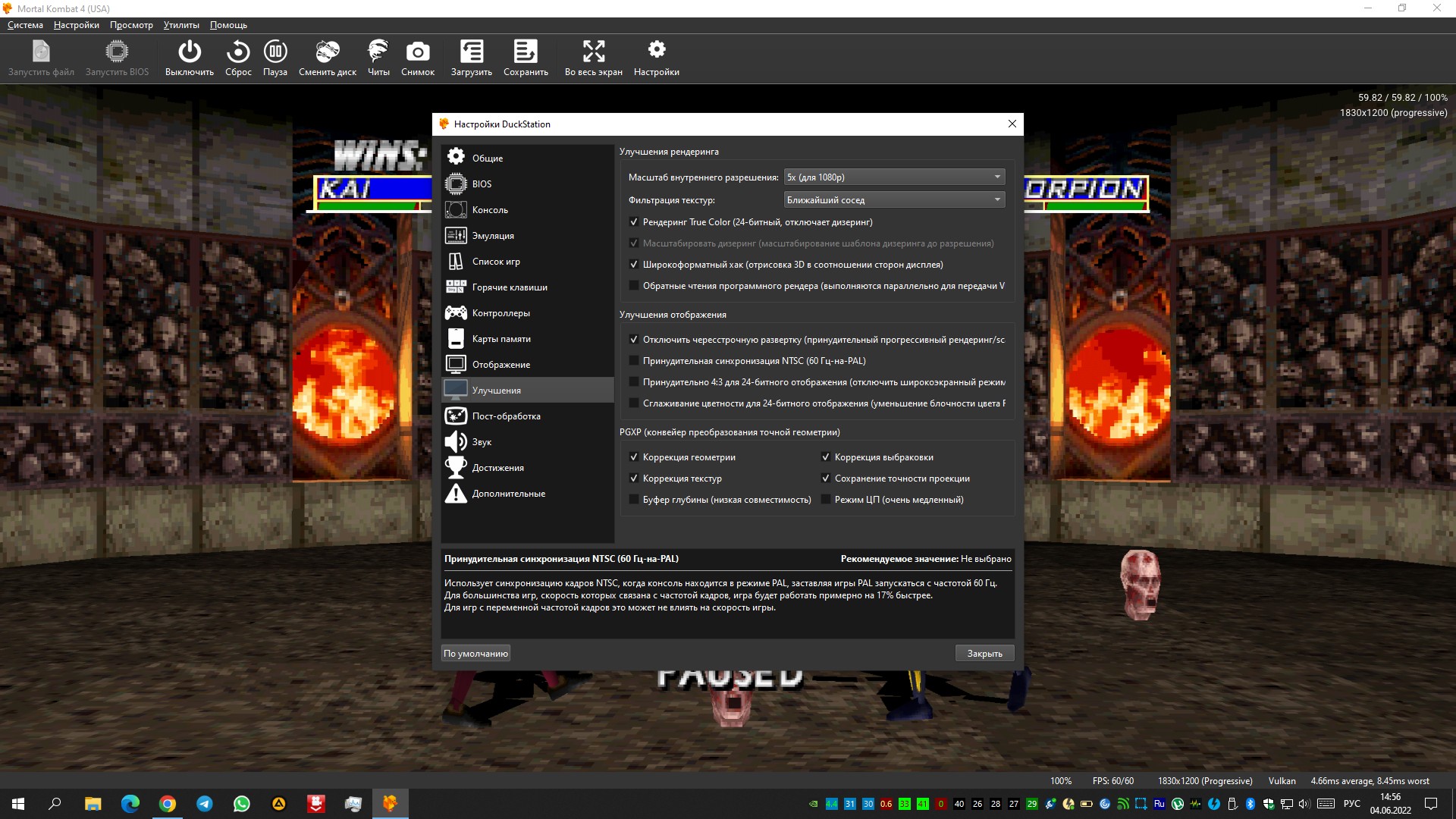Select Эмуляция in settings sidebar
1456x819 pixels.
pyautogui.click(x=528, y=235)
